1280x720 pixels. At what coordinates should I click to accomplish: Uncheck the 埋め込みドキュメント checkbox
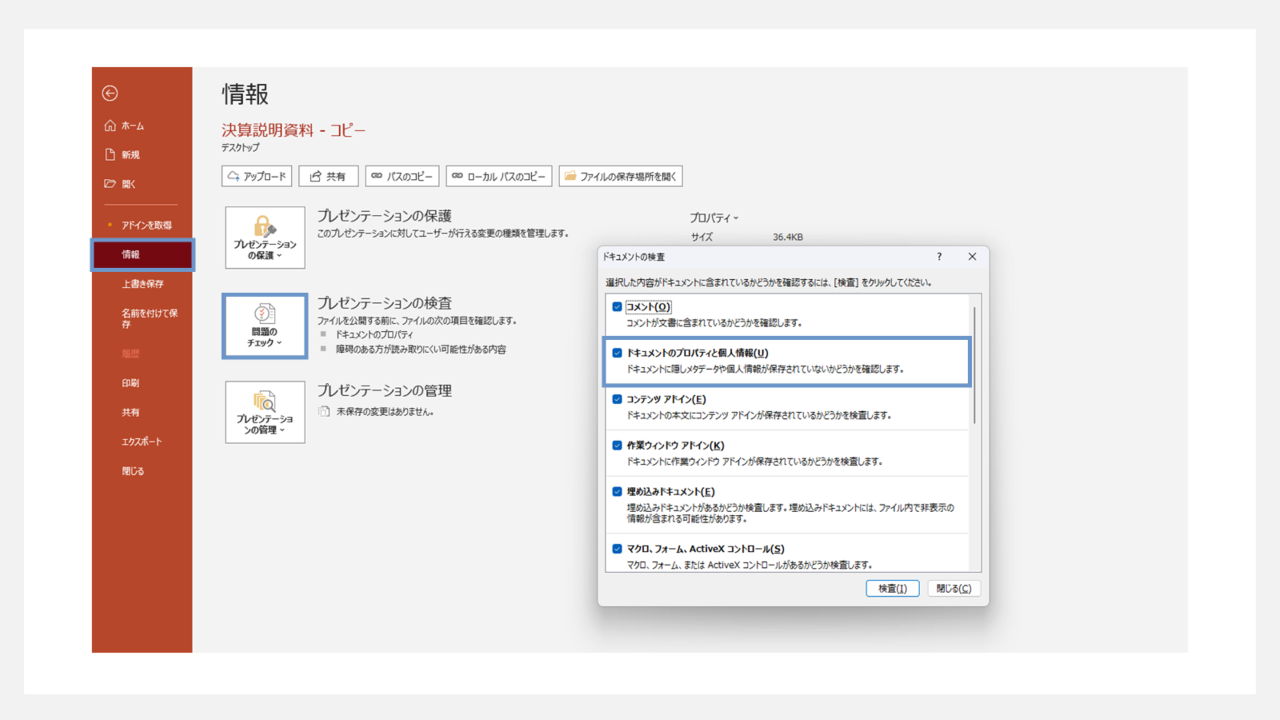(617, 492)
